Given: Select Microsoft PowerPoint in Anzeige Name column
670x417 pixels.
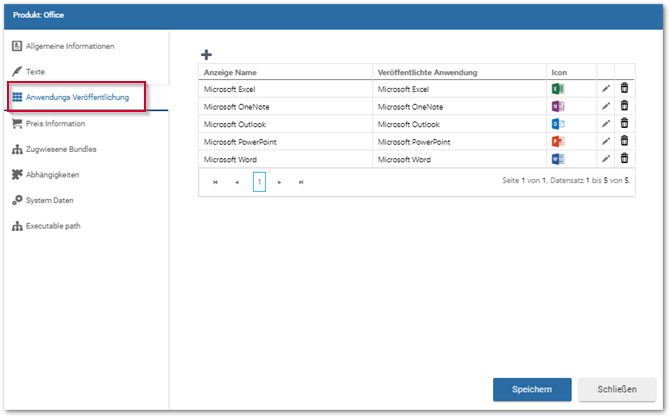Looking at the screenshot, I should tap(240, 142).
